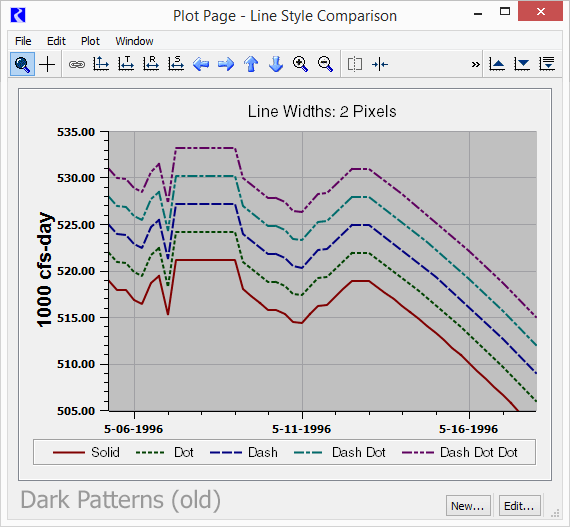Image resolution: width=570 pixels, height=527 pixels.
Task: Pan plot down with blue arrow
Action: click(x=276, y=64)
